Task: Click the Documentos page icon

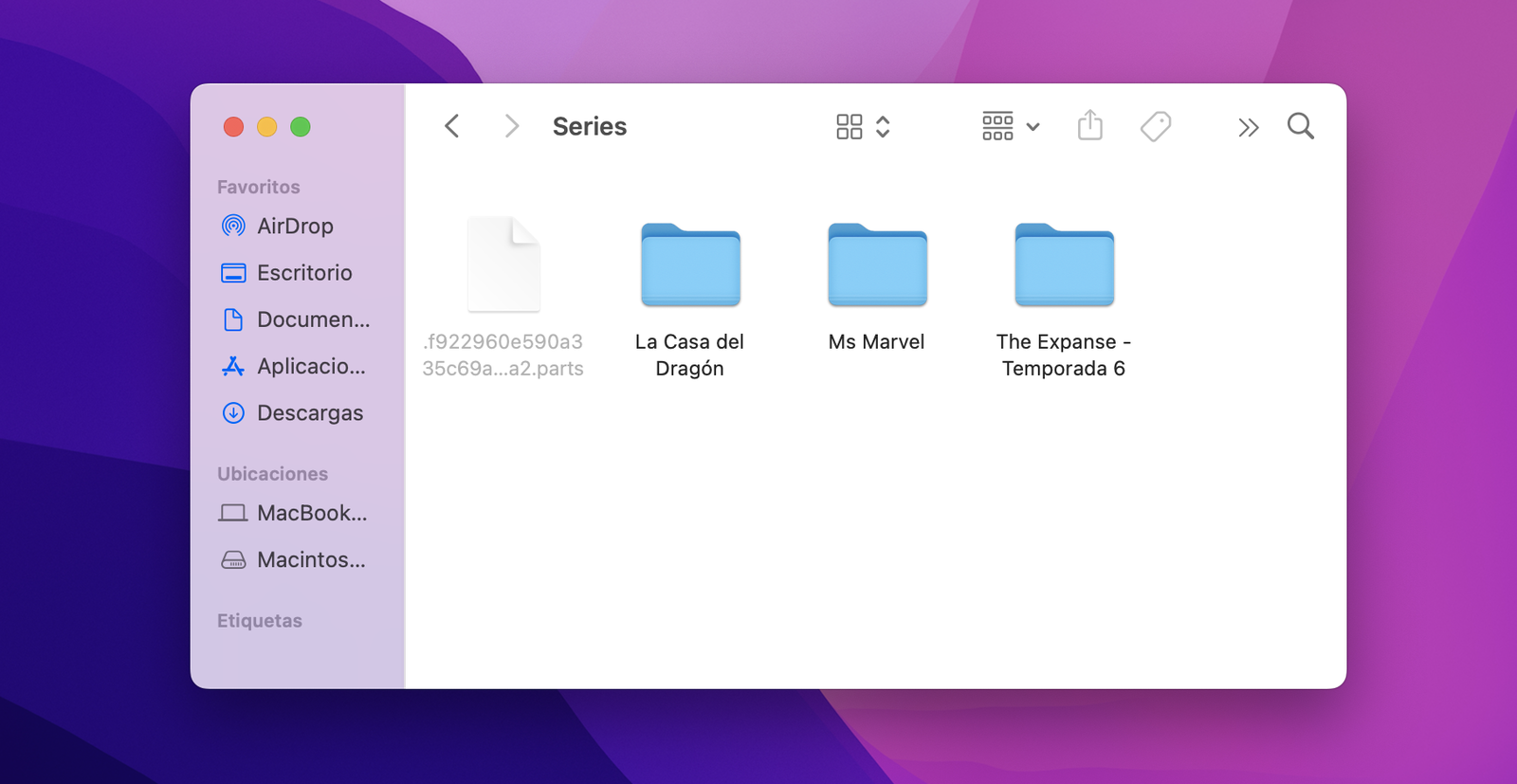Action: pos(233,319)
